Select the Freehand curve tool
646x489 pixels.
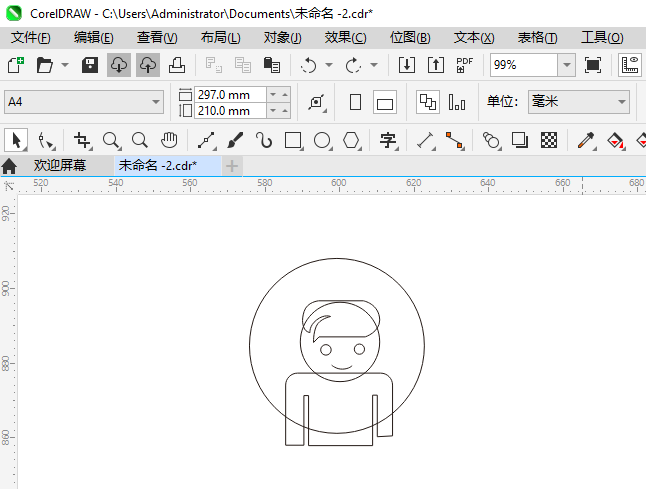[206, 140]
